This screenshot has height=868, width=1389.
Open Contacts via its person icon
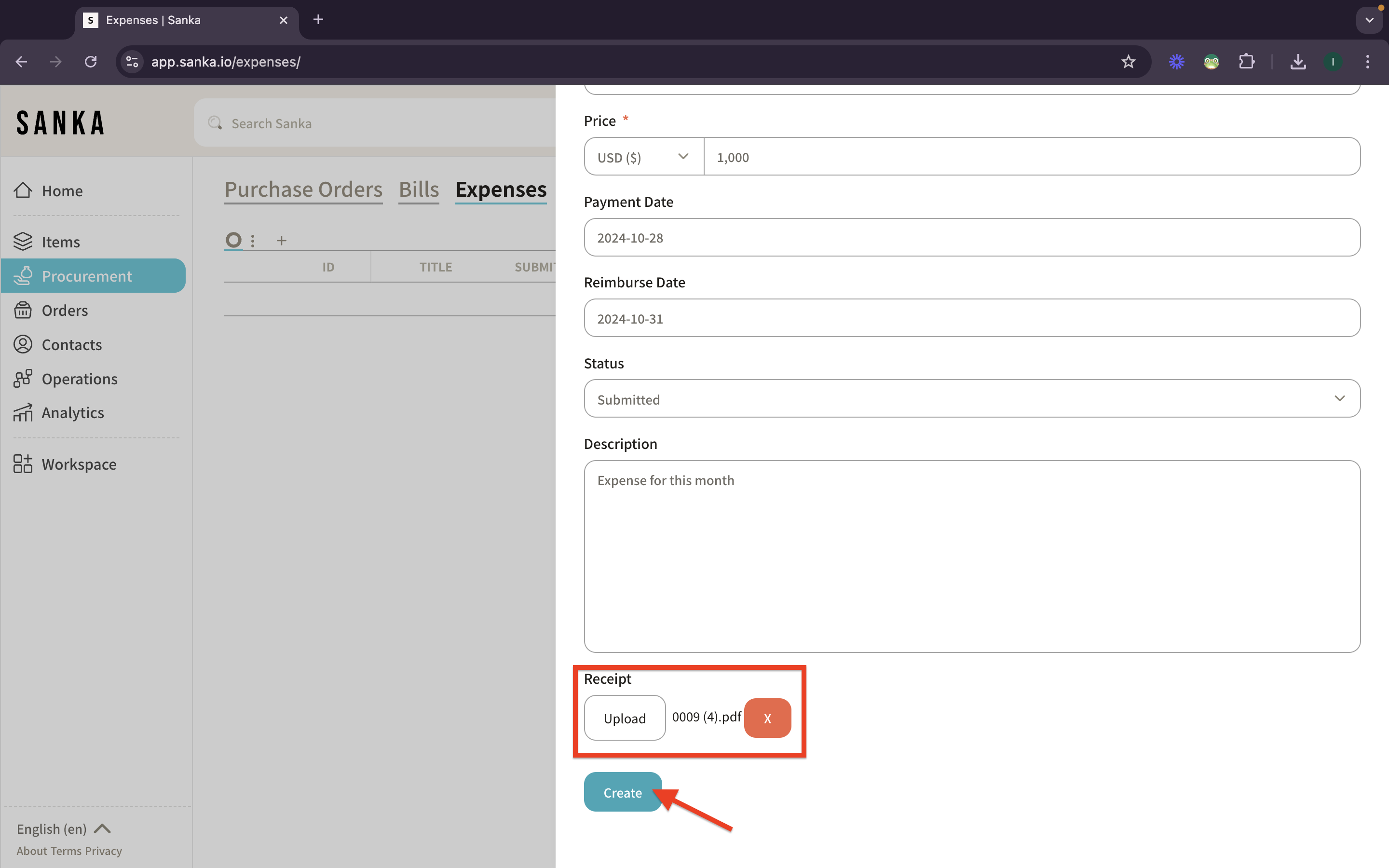23,344
